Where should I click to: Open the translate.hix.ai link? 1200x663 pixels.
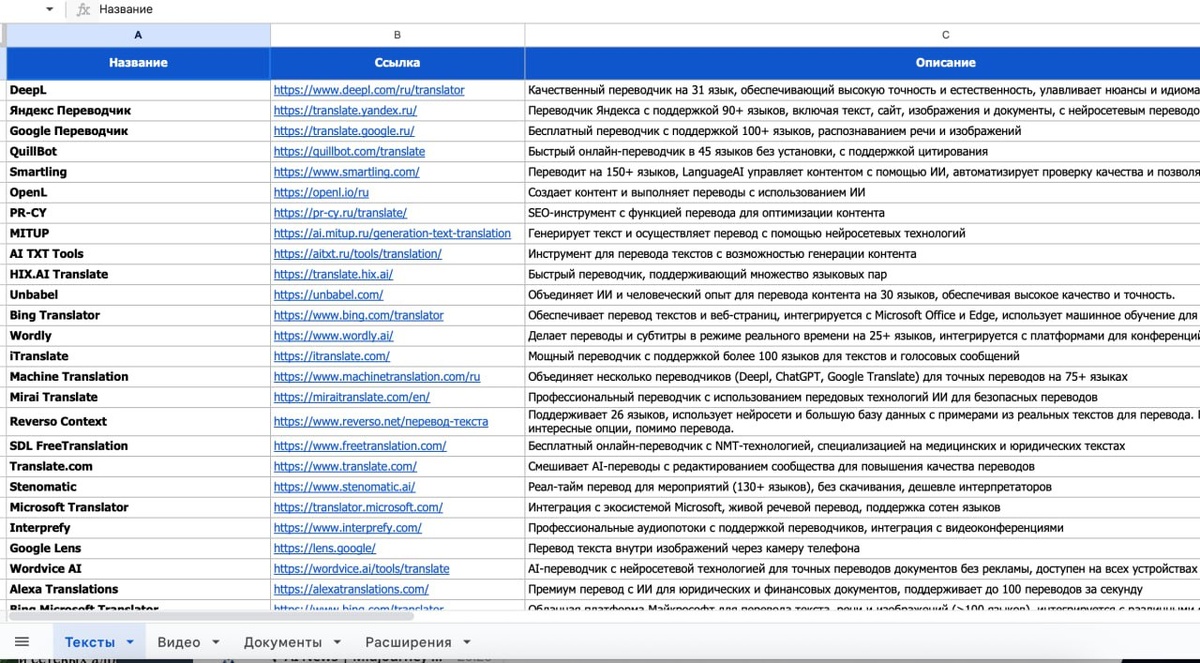pyautogui.click(x=333, y=274)
